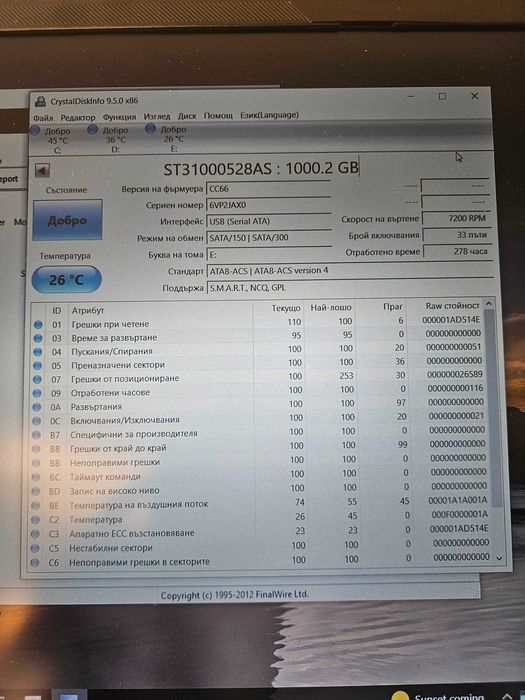Click status dot of row B7 Специфични за производителя
The height and width of the screenshot is (700, 525).
point(37,435)
